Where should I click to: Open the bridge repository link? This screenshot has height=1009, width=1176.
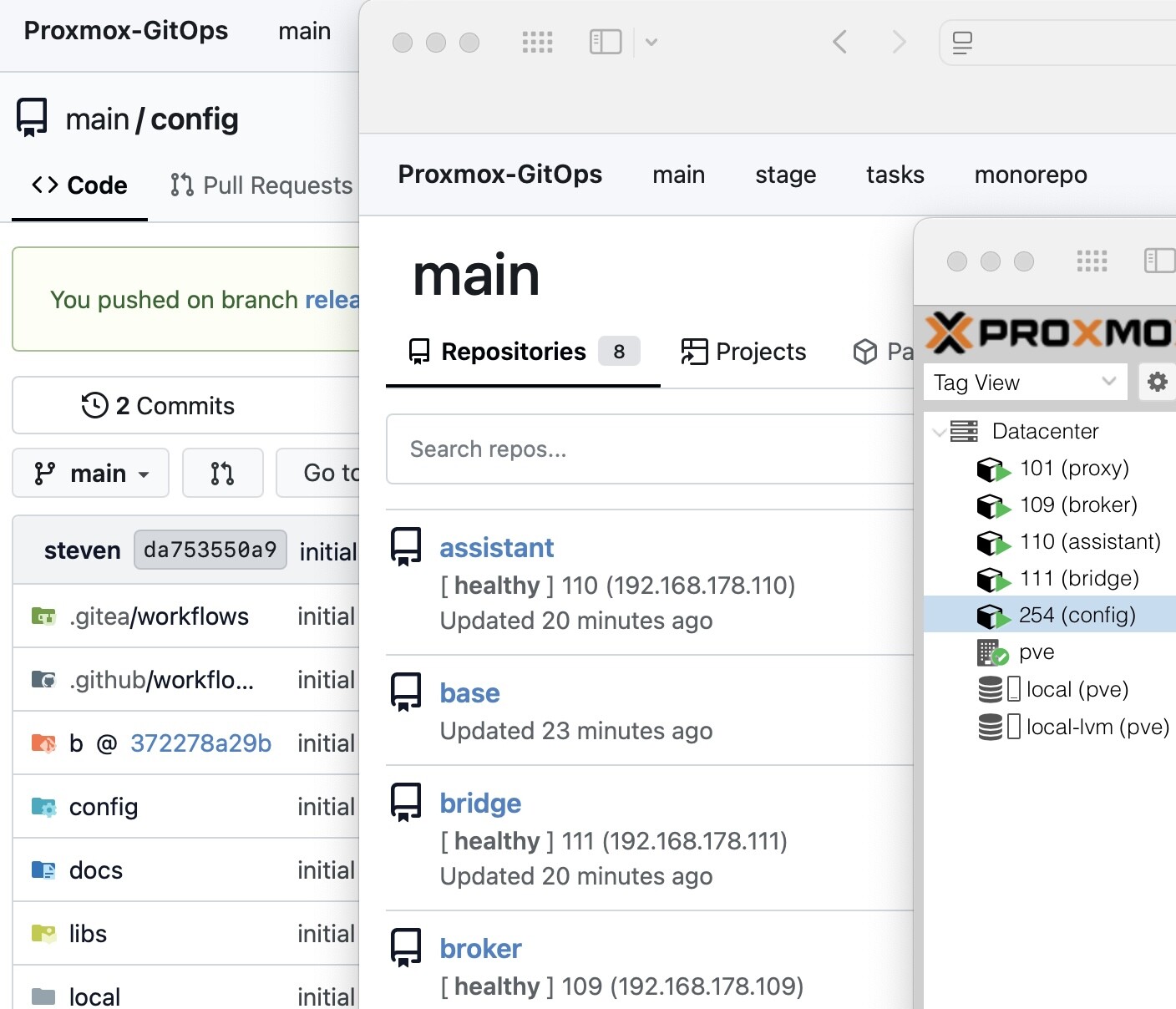480,804
